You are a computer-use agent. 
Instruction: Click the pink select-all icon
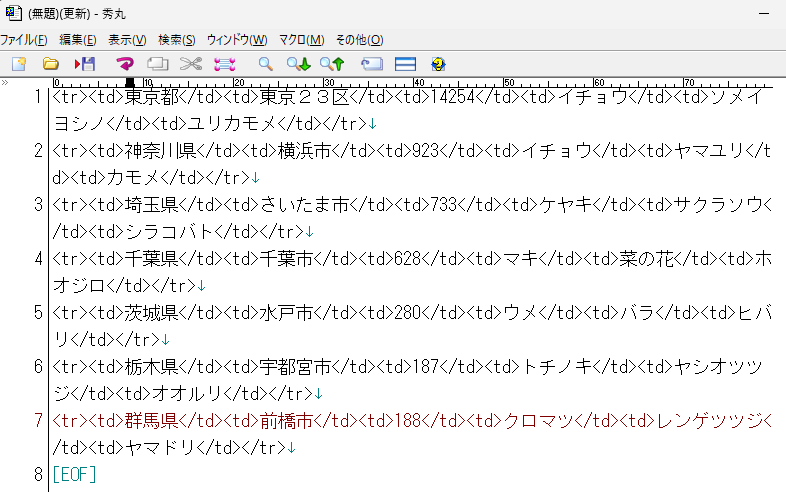click(x=224, y=64)
